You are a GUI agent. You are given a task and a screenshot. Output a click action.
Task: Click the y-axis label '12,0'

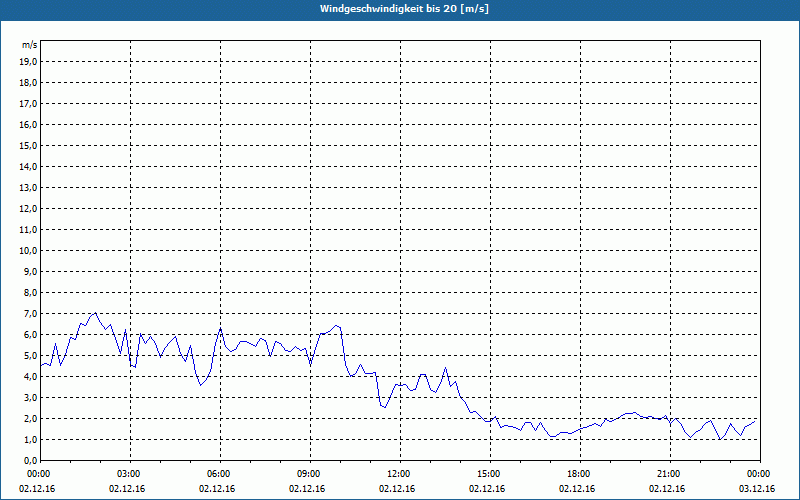[28, 209]
